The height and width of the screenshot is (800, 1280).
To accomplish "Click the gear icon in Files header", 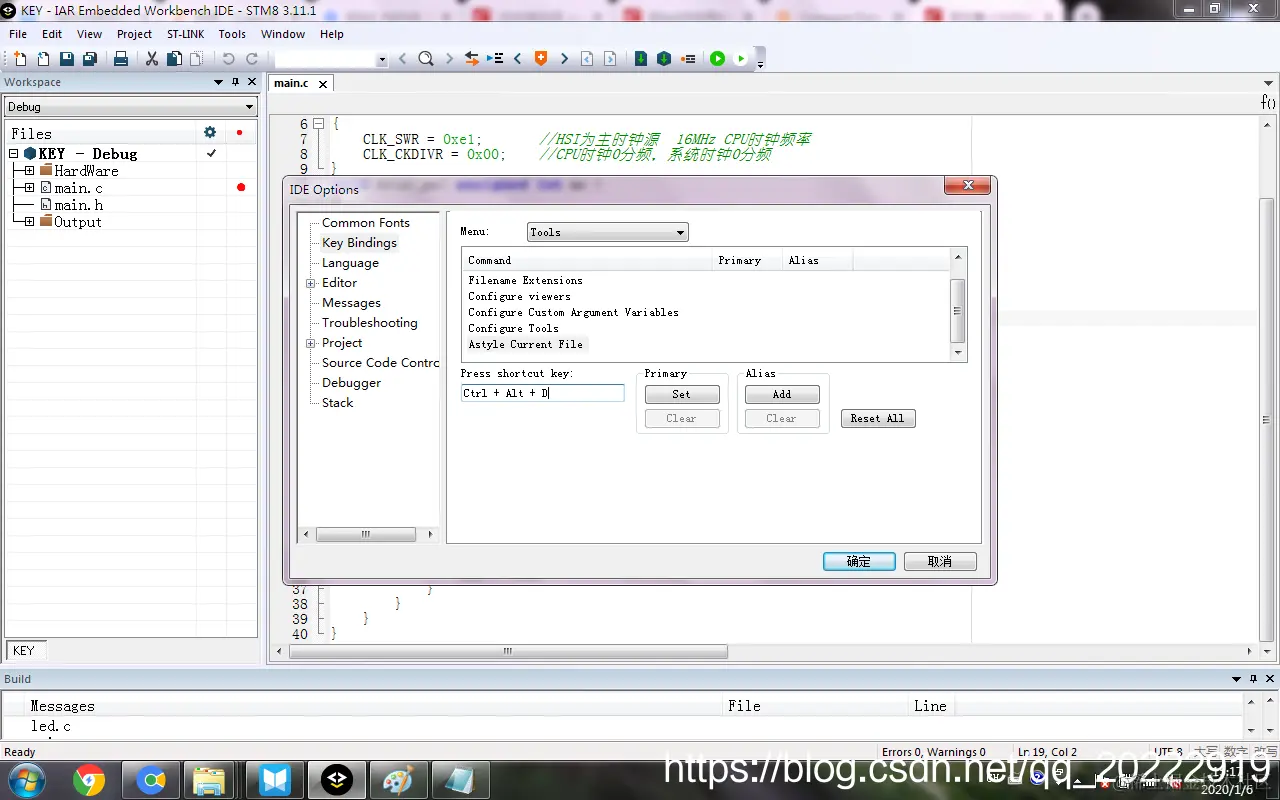I will (x=210, y=132).
